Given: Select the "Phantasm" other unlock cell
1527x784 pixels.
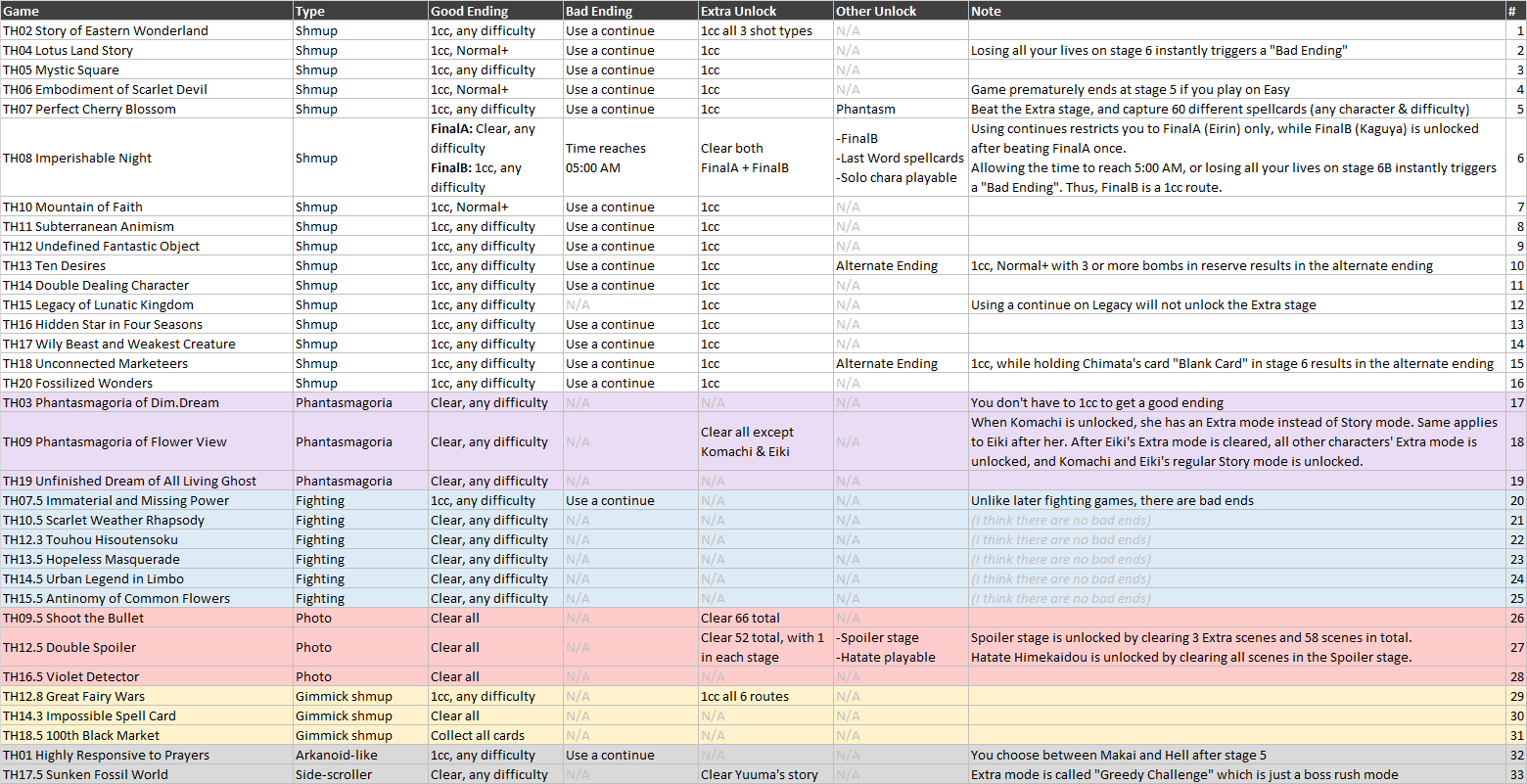Looking at the screenshot, I should [x=901, y=109].
